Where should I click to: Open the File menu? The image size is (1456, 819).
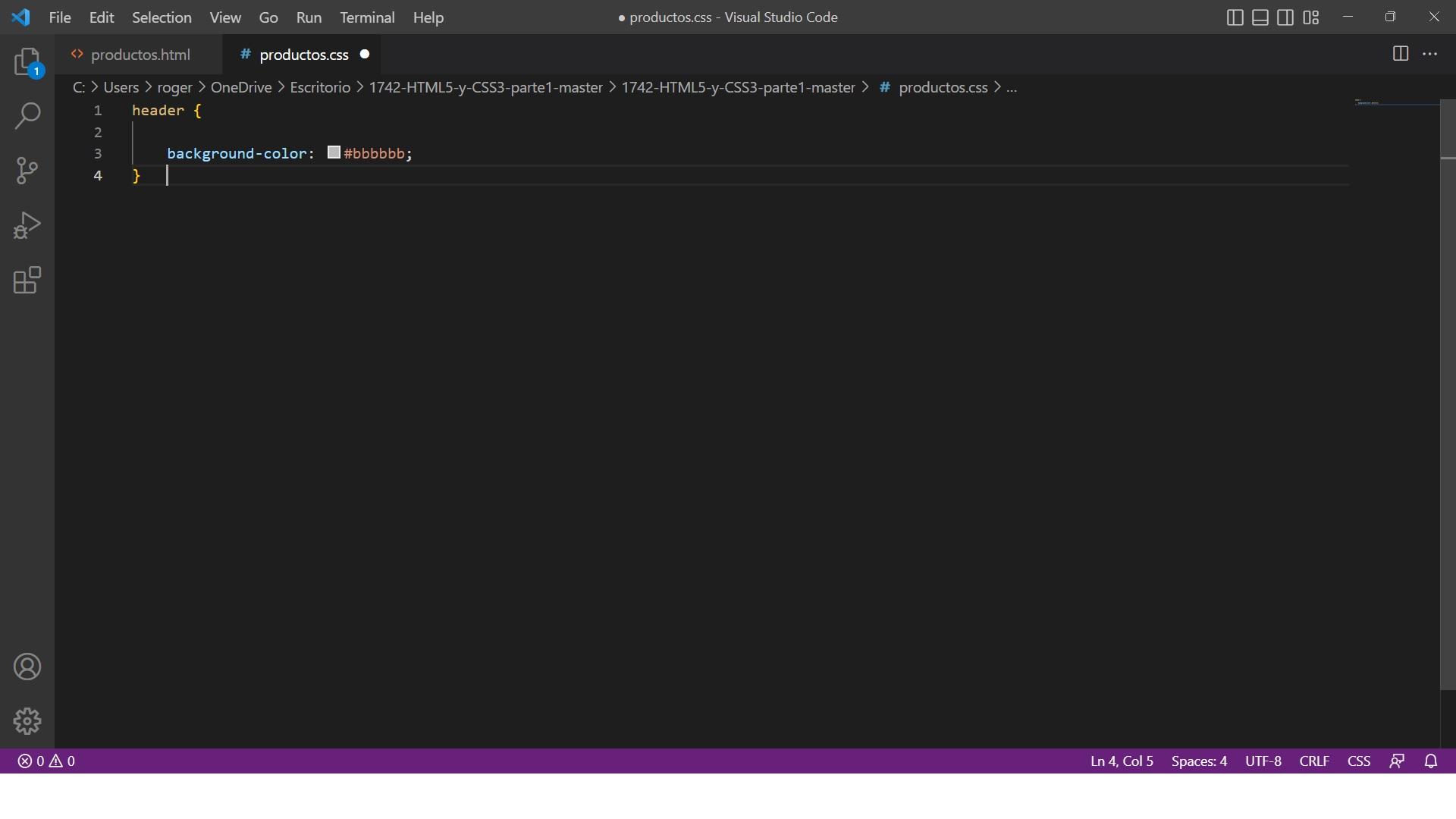click(x=59, y=17)
